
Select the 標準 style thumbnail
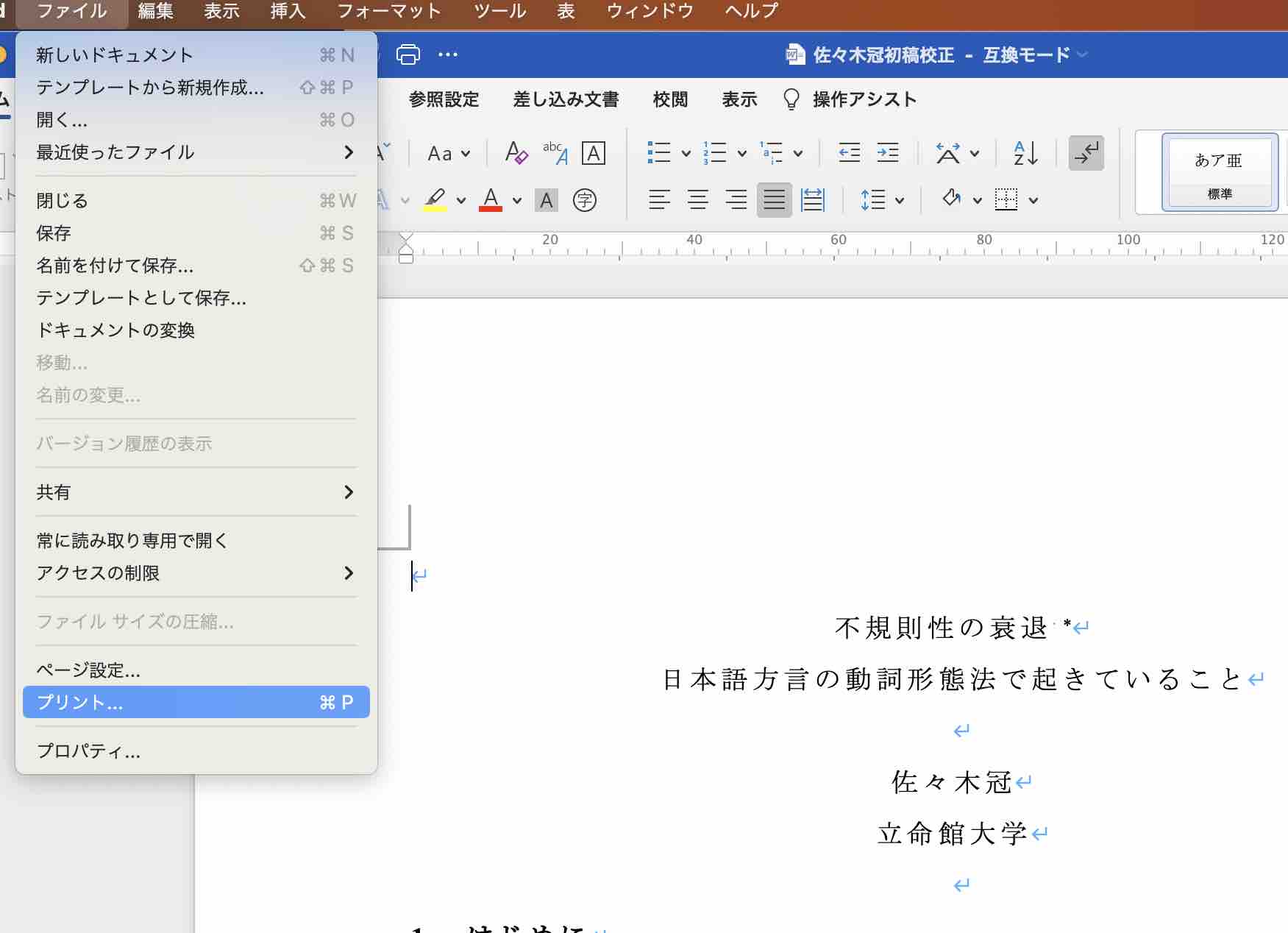[x=1220, y=172]
